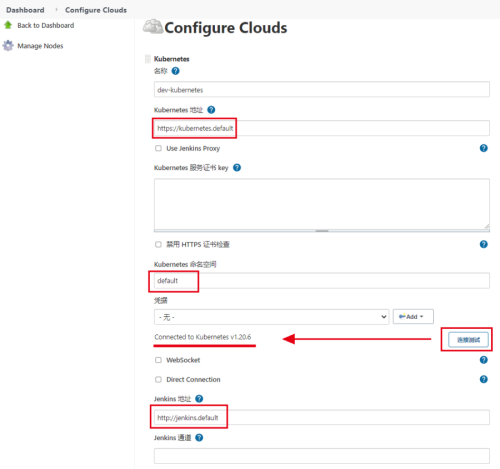Open help beside the Jenkins address label

coord(199,399)
